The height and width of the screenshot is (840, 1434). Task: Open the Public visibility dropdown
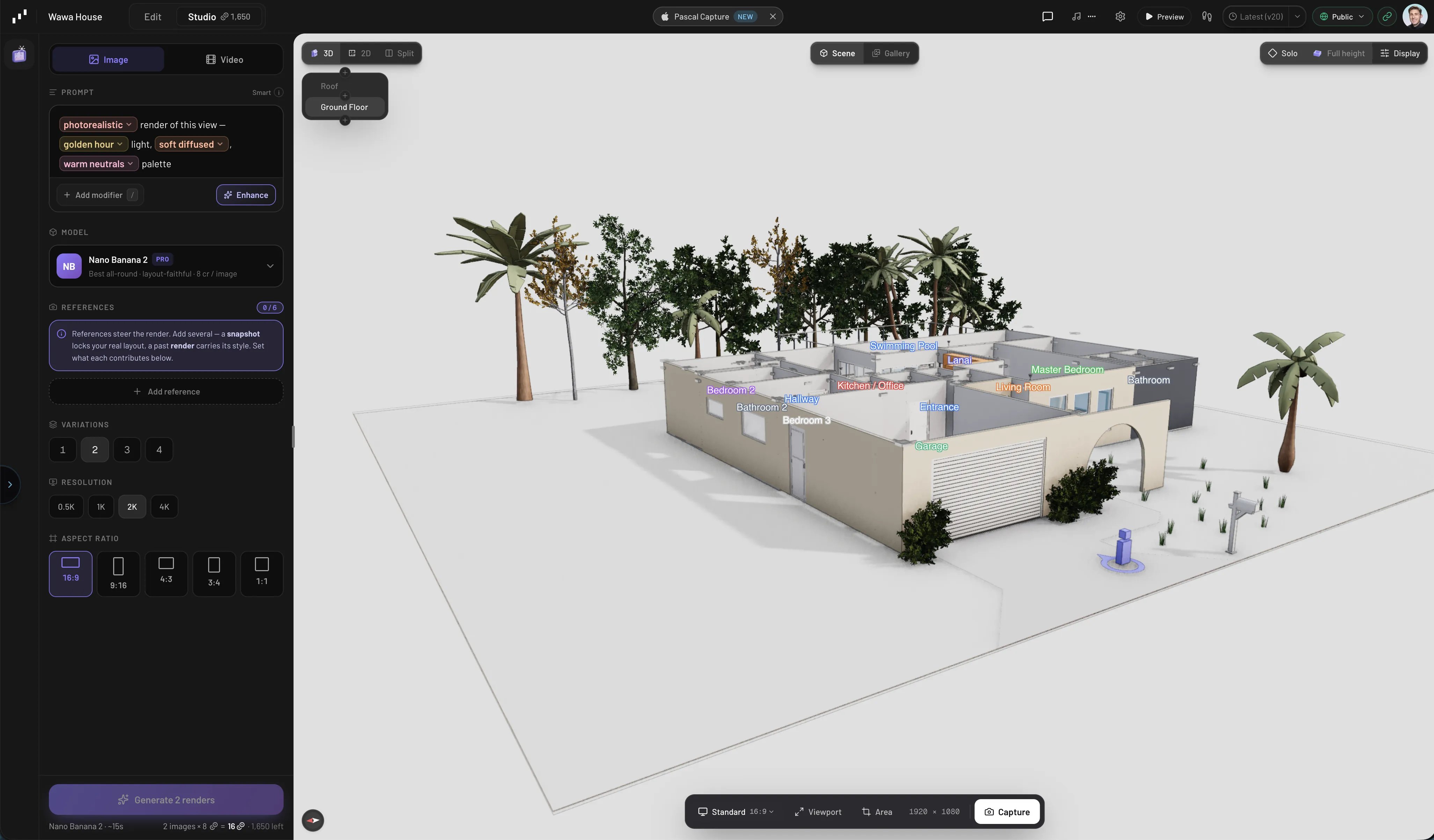click(x=1342, y=16)
